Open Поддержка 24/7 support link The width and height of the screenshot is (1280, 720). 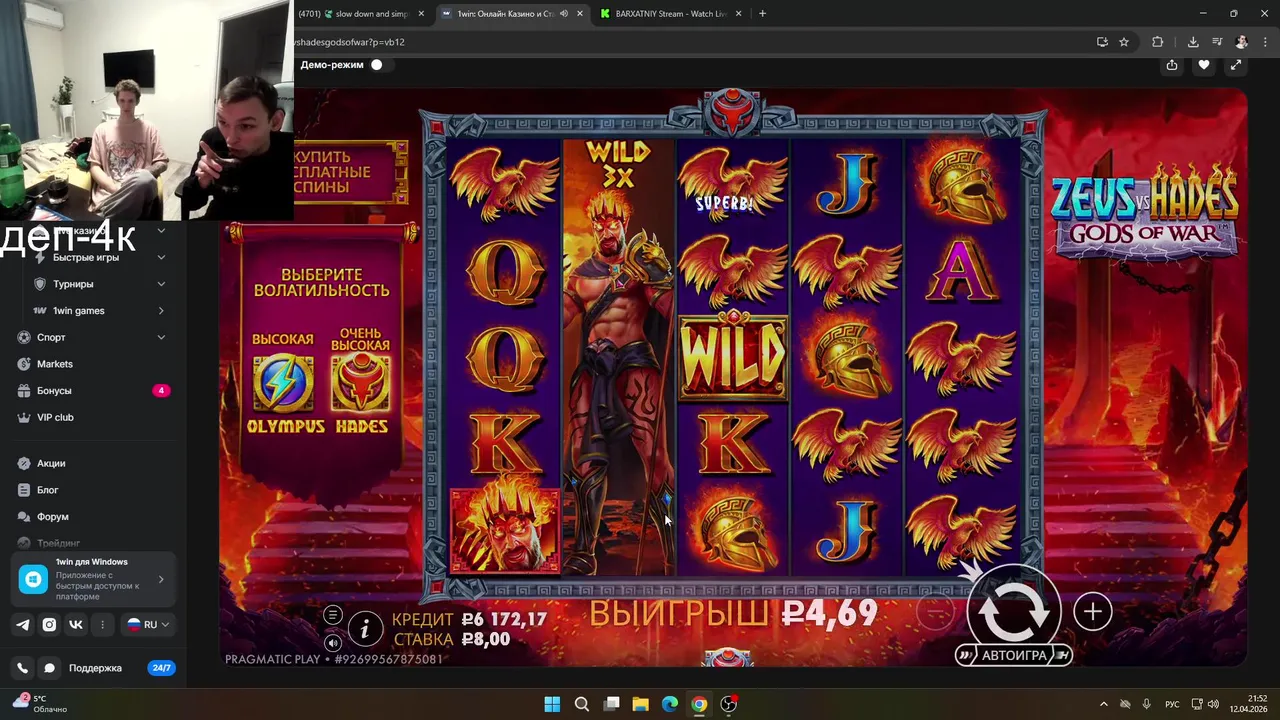click(x=122, y=668)
